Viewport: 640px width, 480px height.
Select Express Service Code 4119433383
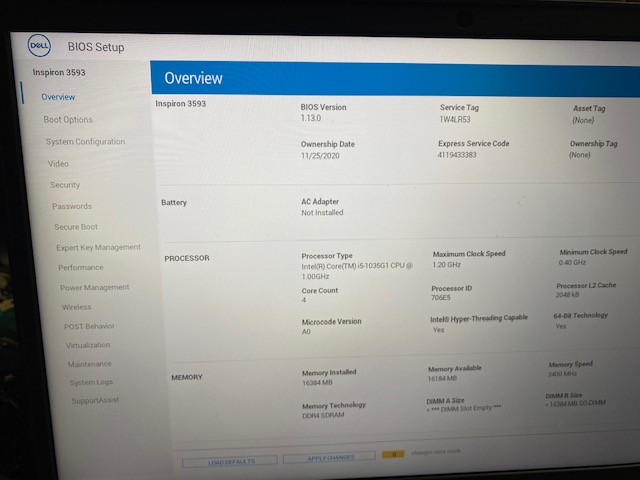click(x=457, y=155)
